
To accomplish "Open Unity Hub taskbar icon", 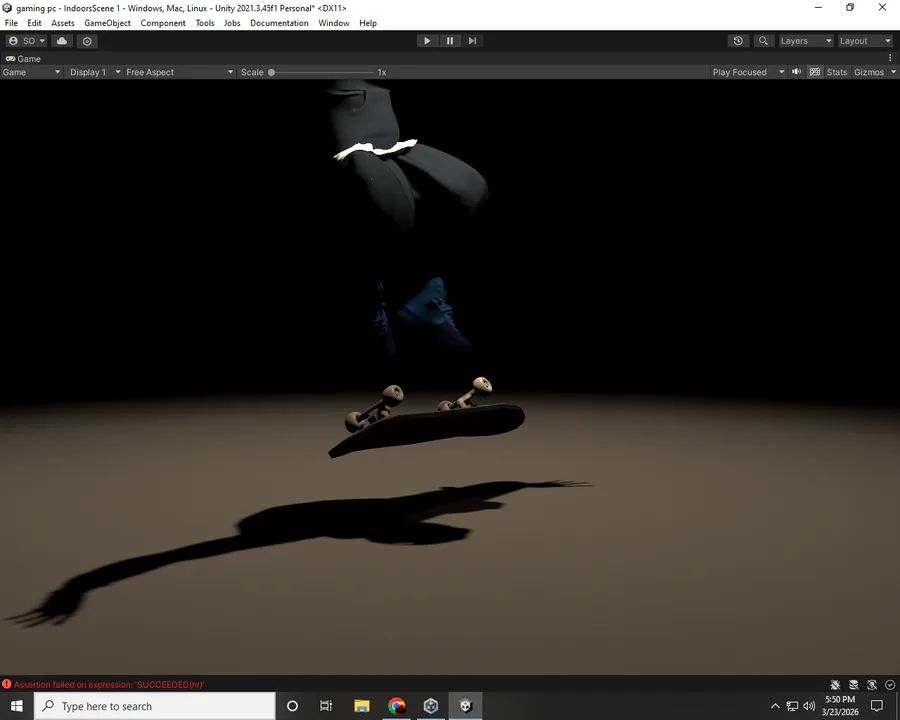I will (431, 706).
